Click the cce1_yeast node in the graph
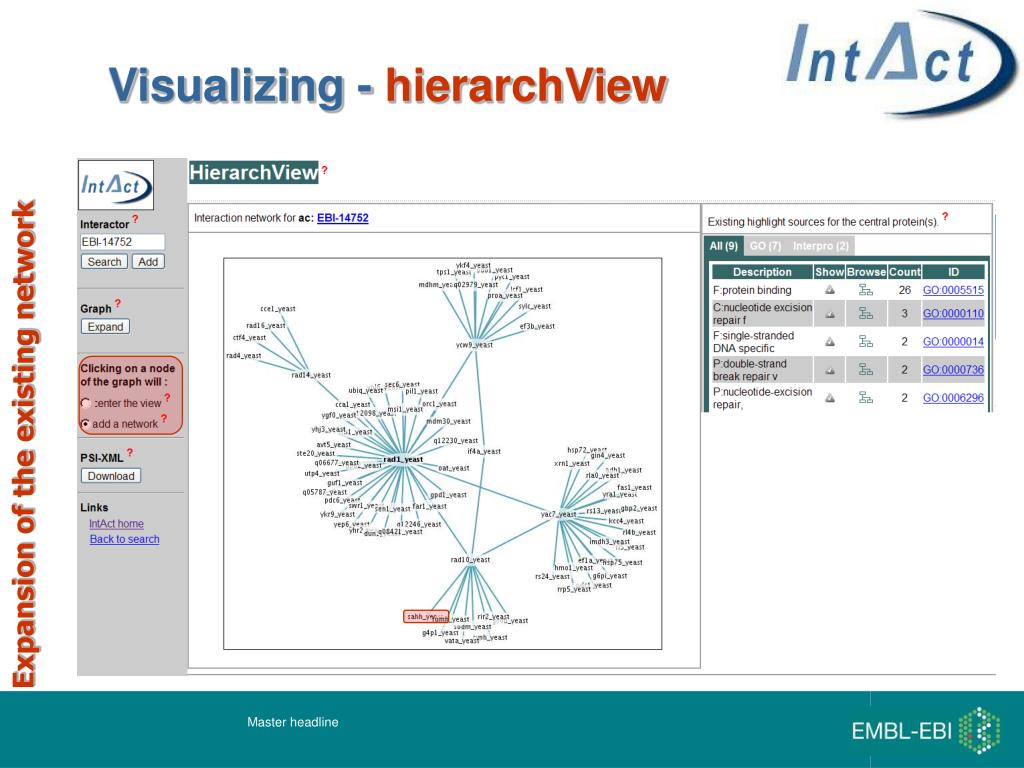The image size is (1024, 768). coord(278,308)
